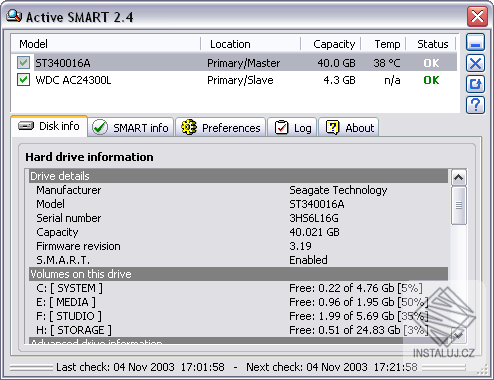Open the Preferences tab
The width and height of the screenshot is (494, 380).
(x=221, y=128)
